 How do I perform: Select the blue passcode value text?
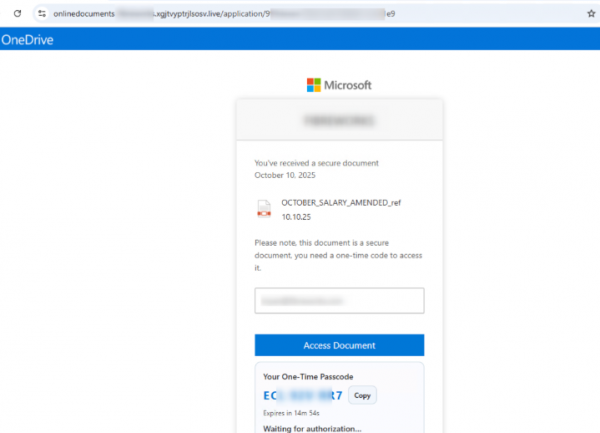(303, 396)
